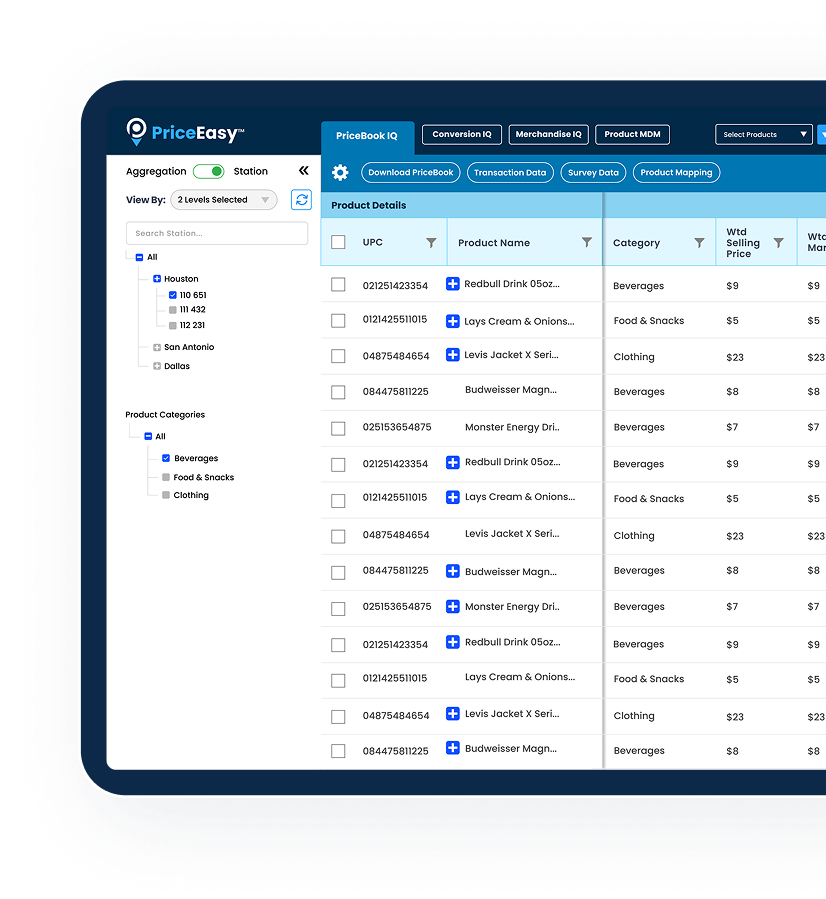Check the Food & Snacks category
The width and height of the screenshot is (826, 899).
coord(166,477)
